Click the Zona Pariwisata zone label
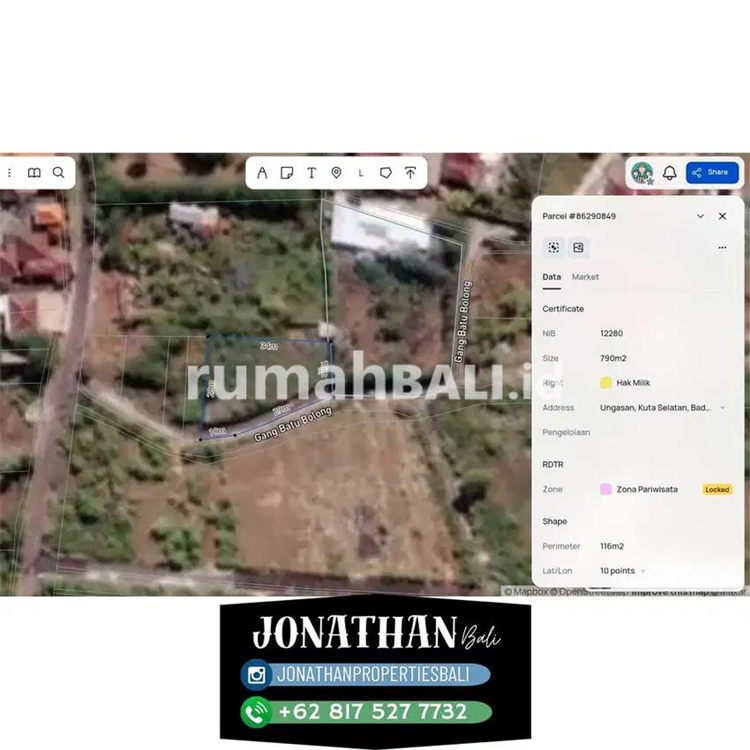 (x=647, y=489)
